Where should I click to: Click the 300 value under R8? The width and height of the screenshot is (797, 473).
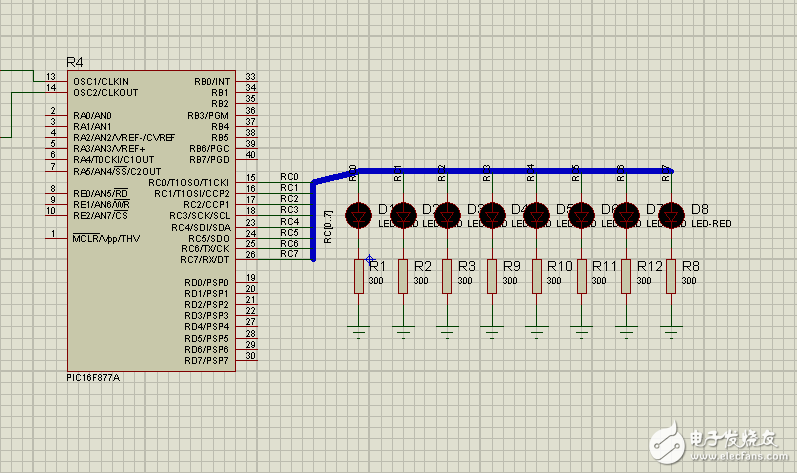689,280
